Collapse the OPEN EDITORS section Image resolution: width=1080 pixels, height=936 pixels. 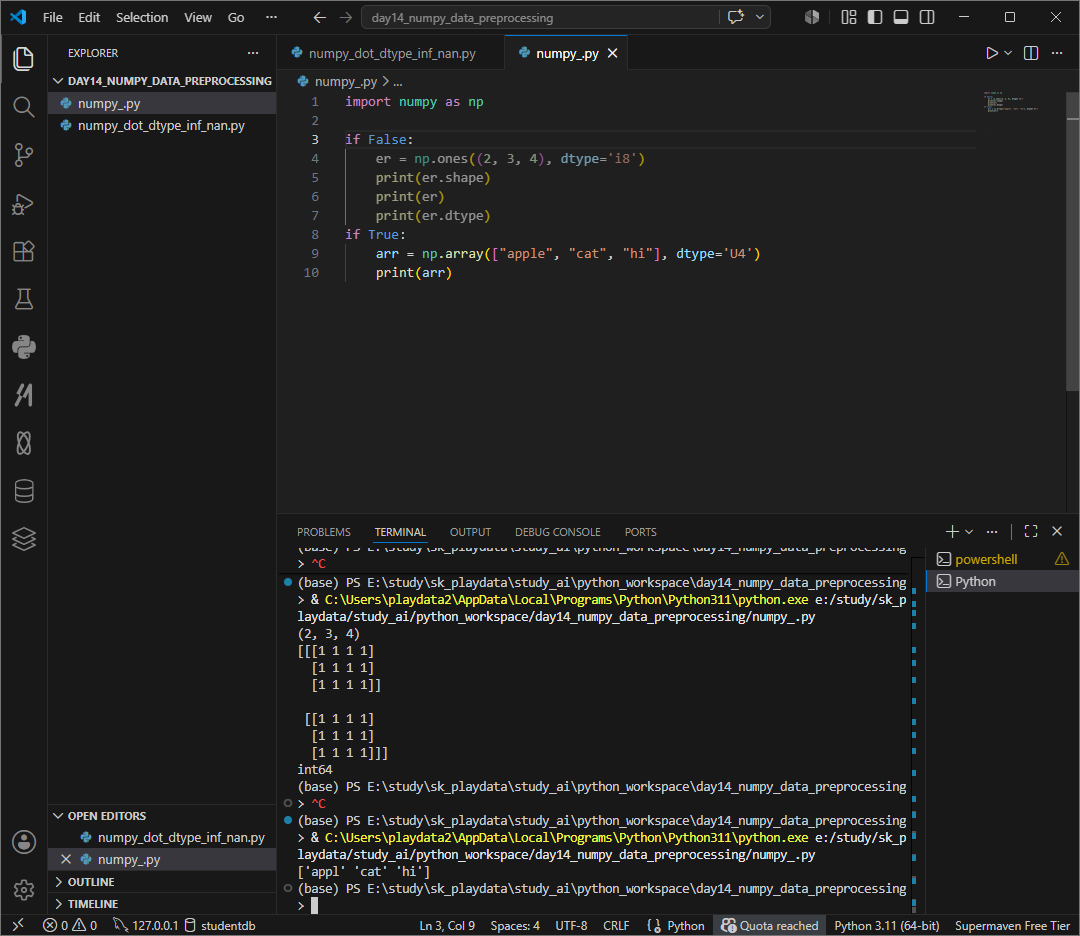pos(163,815)
